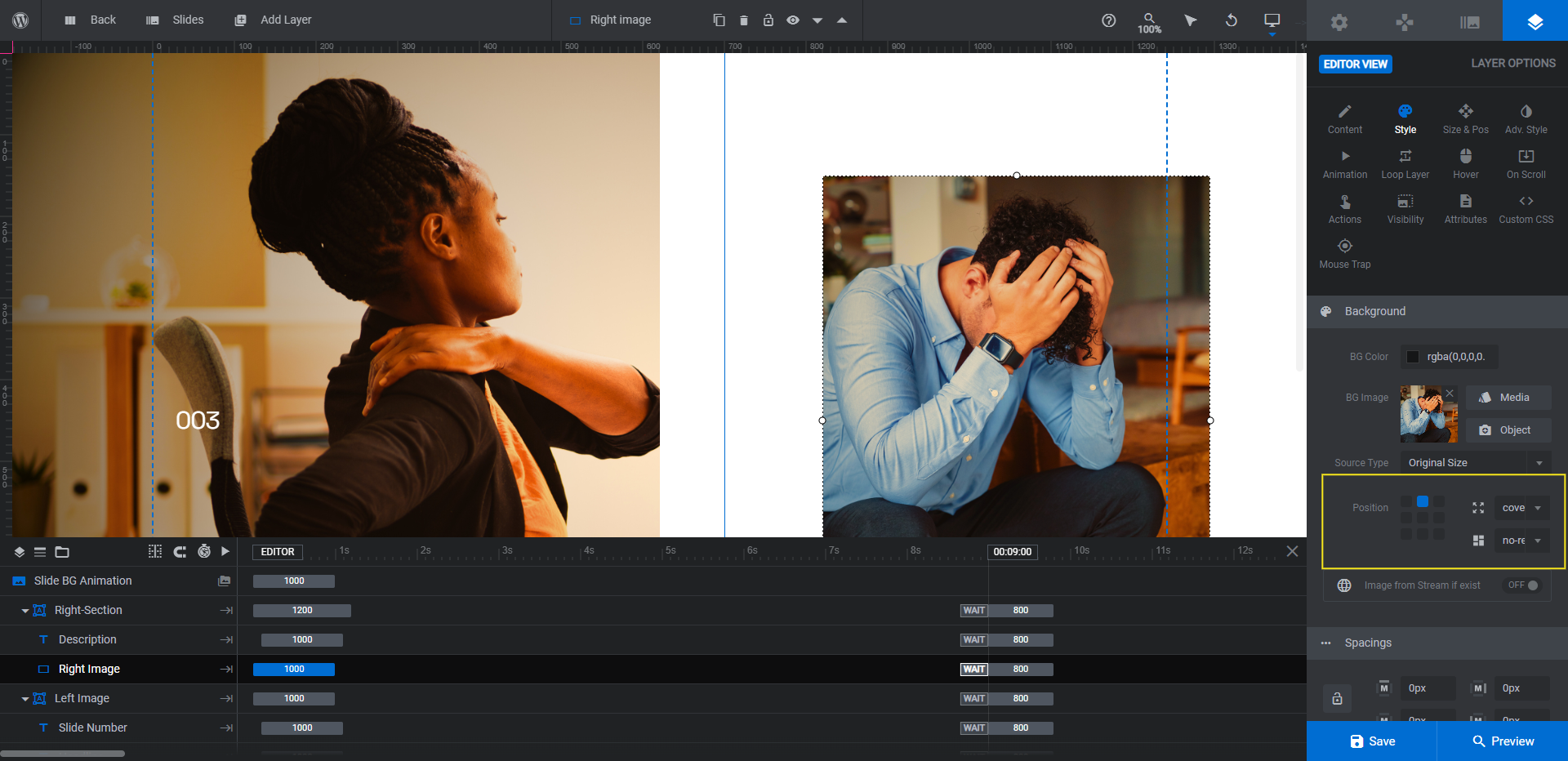Toggle Image from Stream if exist
Viewport: 1568px width, 761px height.
[x=1524, y=585]
